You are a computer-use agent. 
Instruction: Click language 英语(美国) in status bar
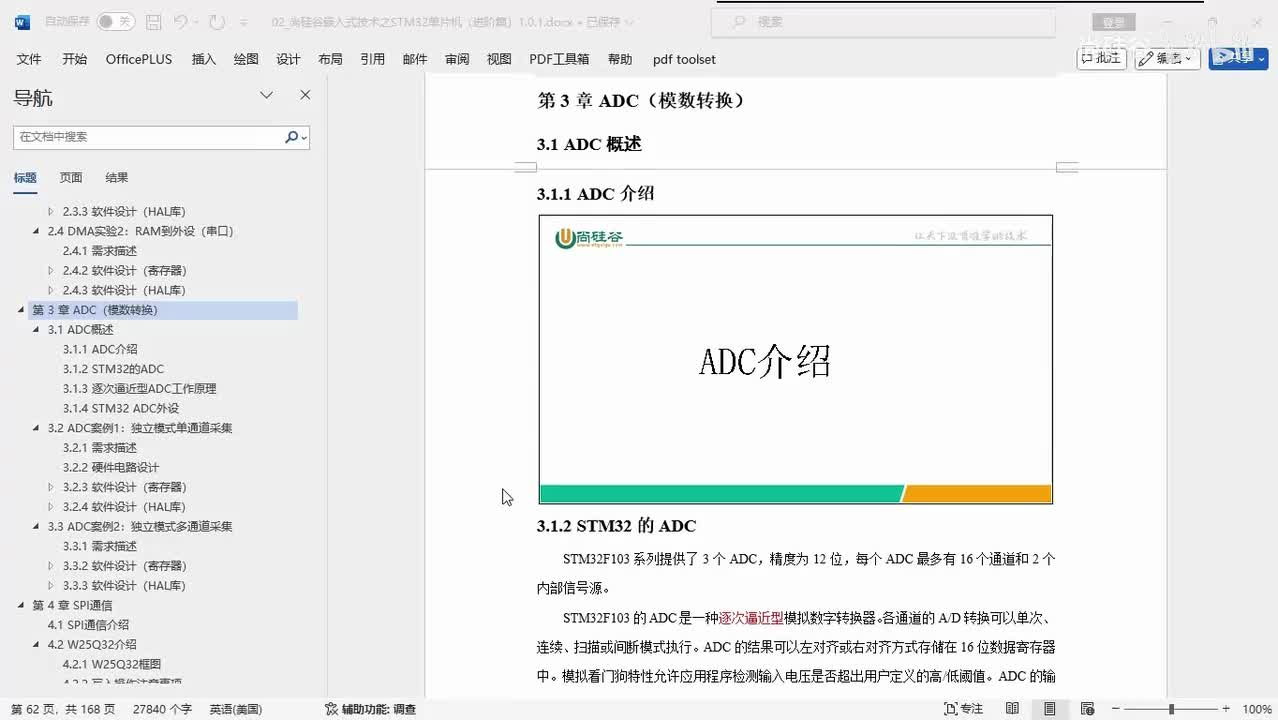[235, 709]
